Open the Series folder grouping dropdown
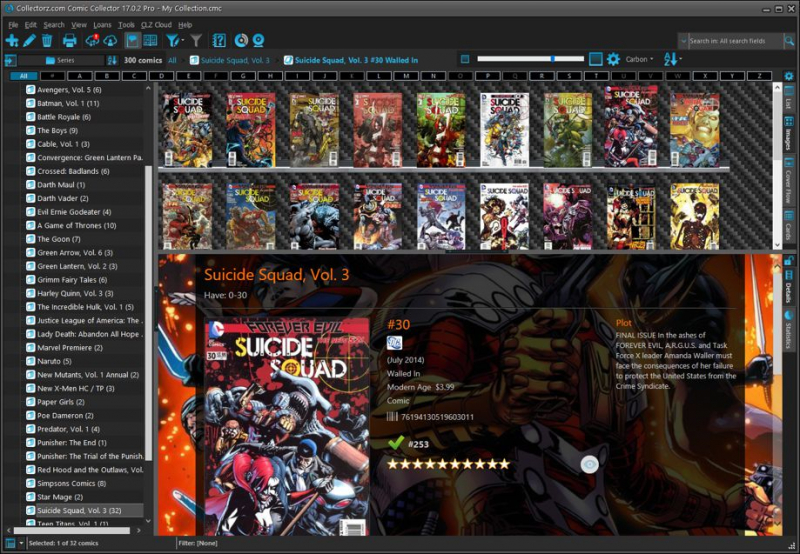This screenshot has width=800, height=554. pyautogui.click(x=64, y=60)
